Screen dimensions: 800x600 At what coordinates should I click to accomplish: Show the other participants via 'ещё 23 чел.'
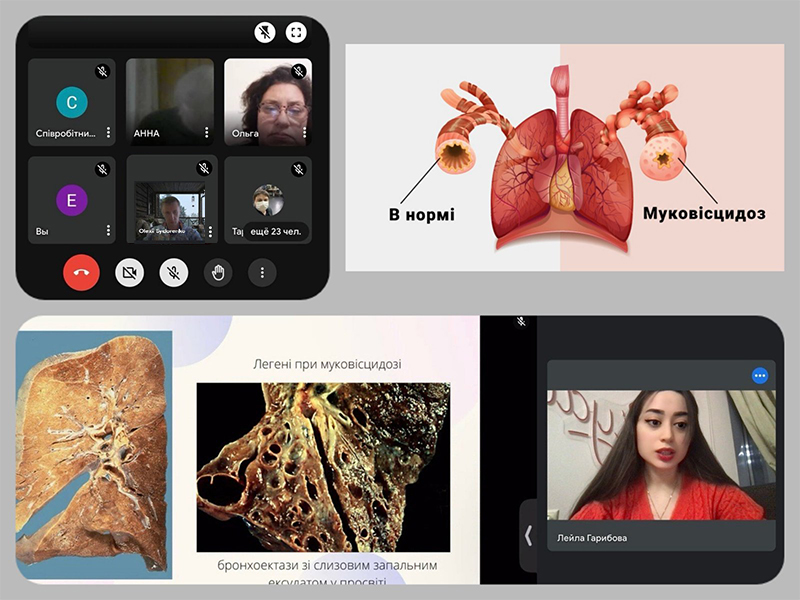click(x=276, y=231)
